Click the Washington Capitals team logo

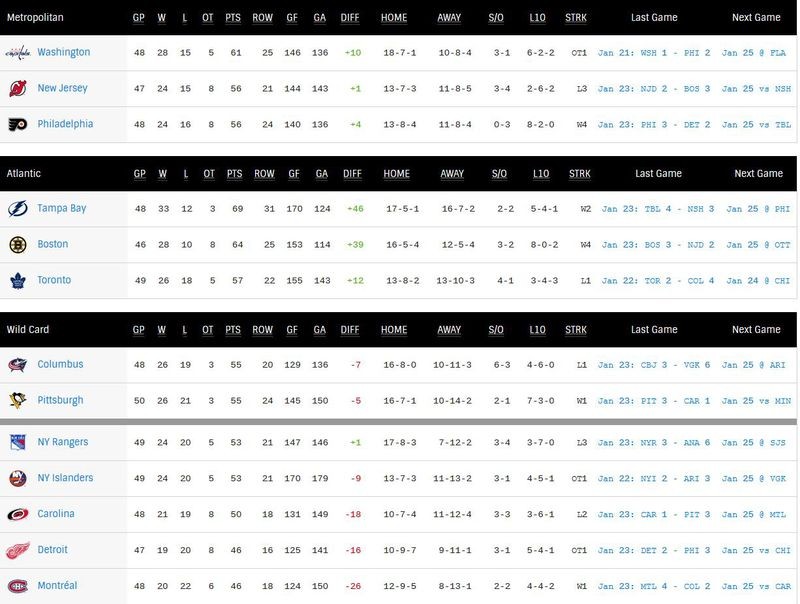[x=19, y=51]
